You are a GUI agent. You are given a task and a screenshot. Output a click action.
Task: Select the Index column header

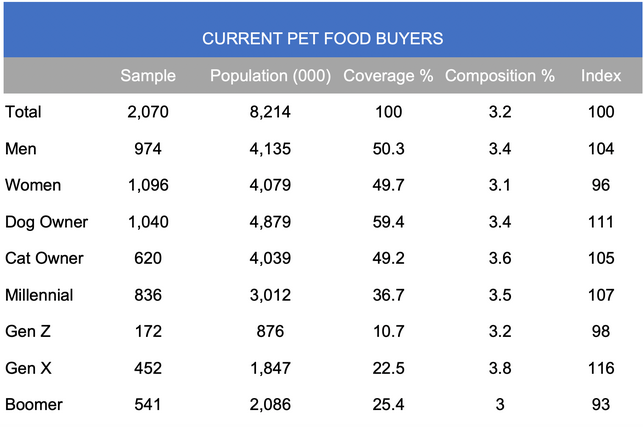[x=601, y=75]
